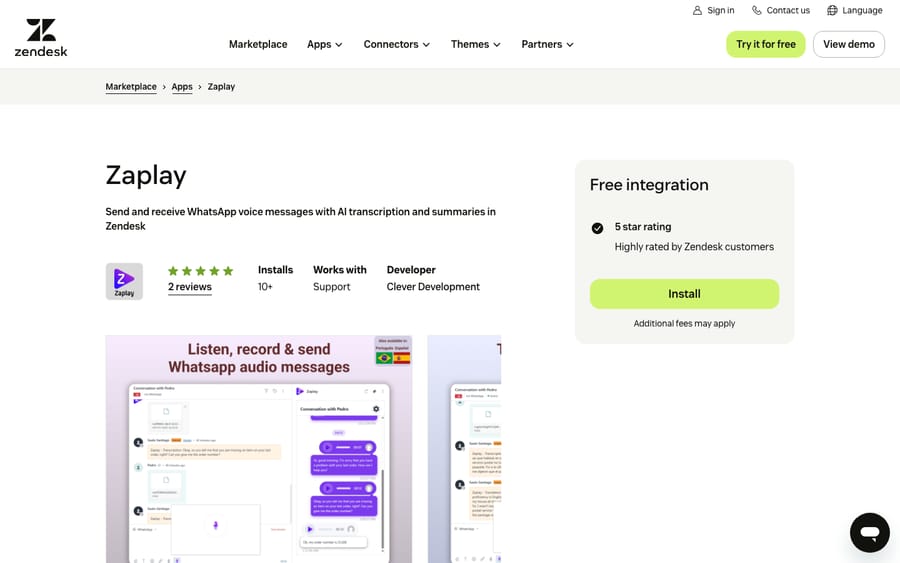Viewport: 900px width, 563px height.
Task: Expand the Apps dropdown menu
Action: [x=324, y=44]
